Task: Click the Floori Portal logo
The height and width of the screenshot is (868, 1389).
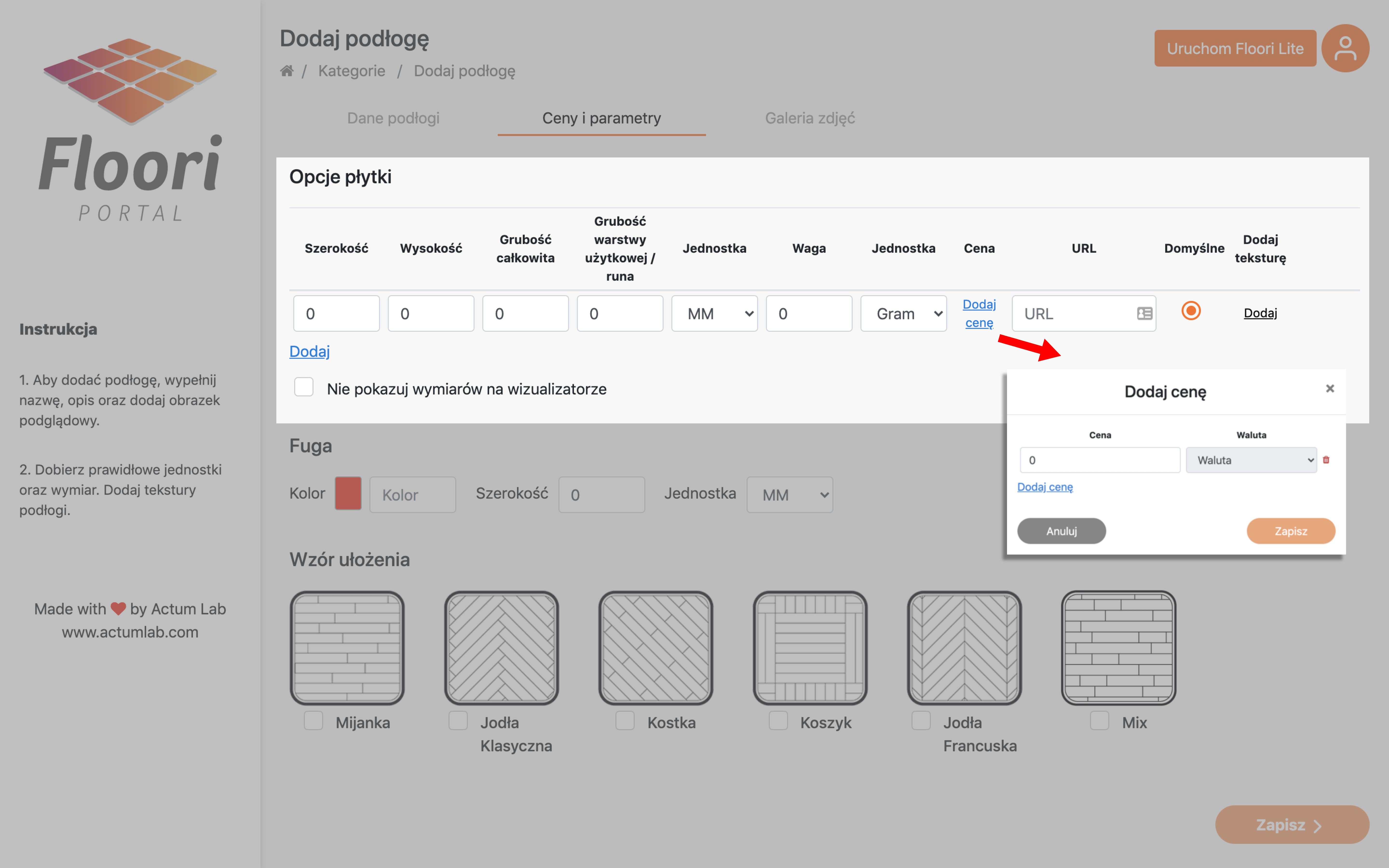Action: pyautogui.click(x=130, y=130)
